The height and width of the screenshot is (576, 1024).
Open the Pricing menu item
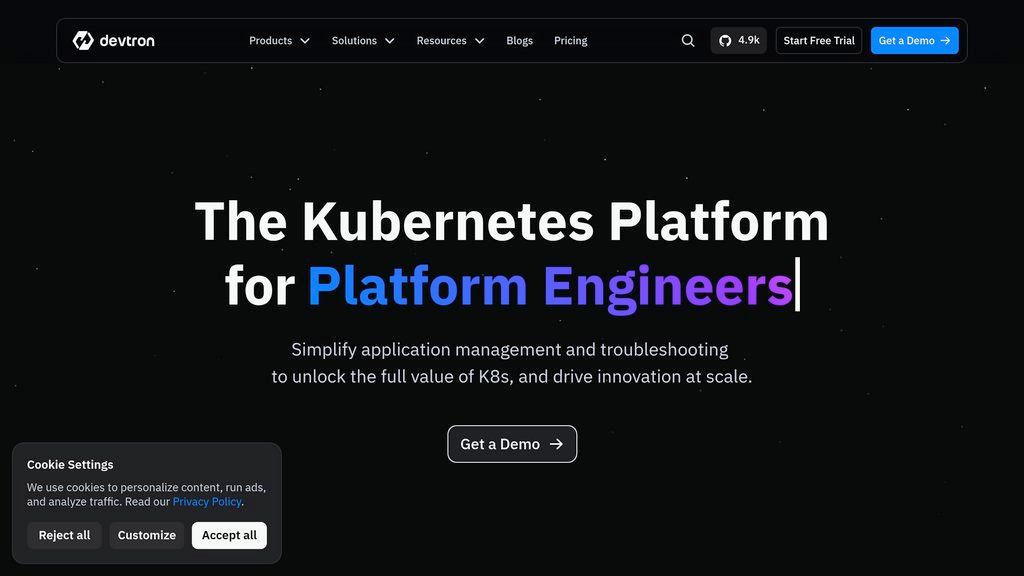point(570,40)
